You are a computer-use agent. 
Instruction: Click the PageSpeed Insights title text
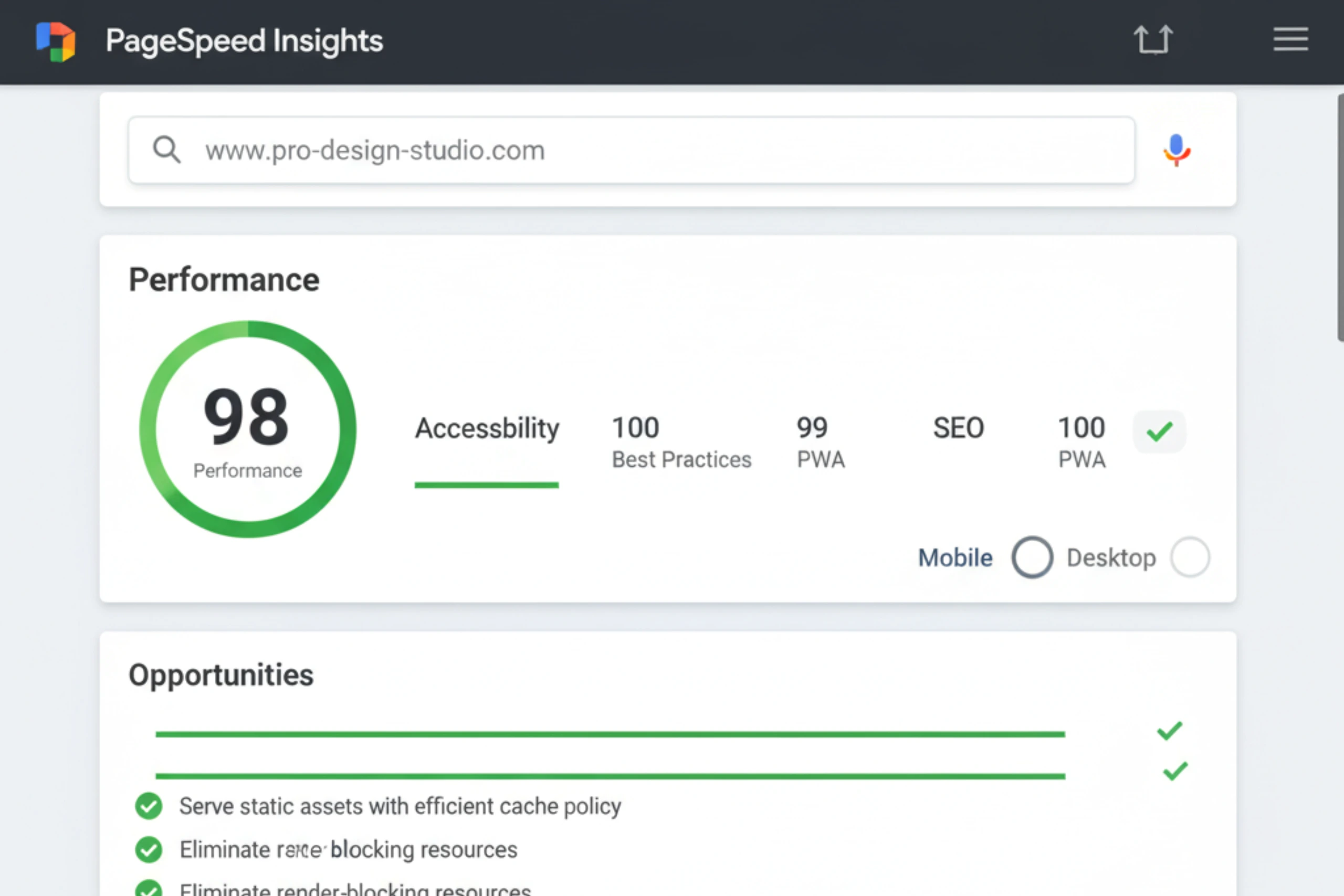click(x=244, y=41)
